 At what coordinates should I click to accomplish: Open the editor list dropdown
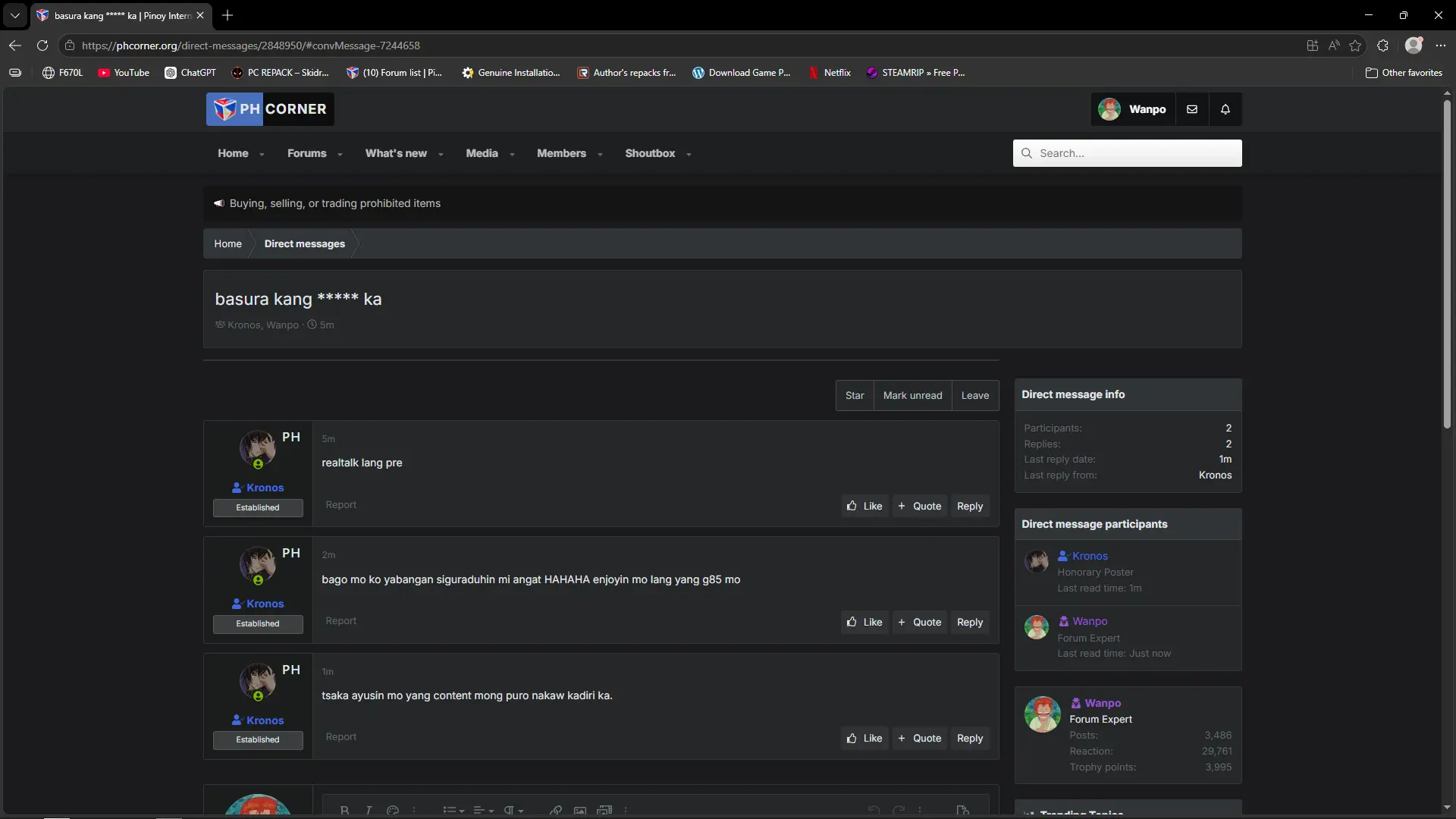[x=453, y=810]
